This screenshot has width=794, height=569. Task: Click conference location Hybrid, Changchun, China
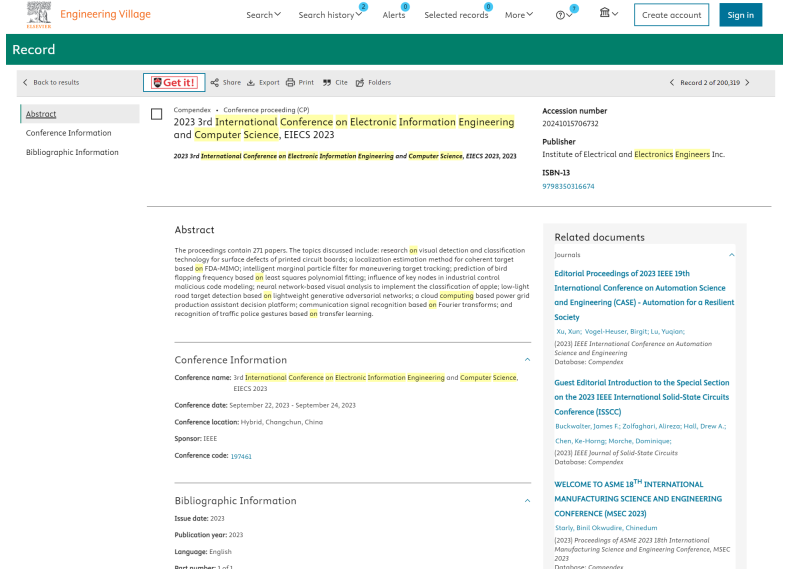(x=282, y=422)
